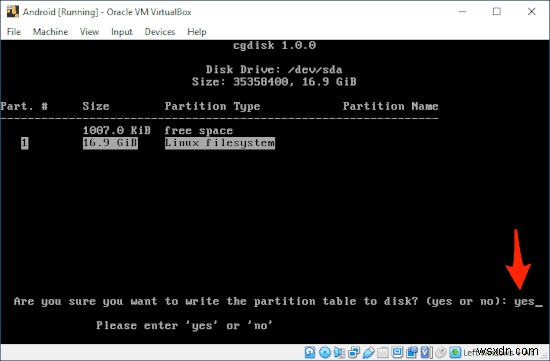Click the '1007.0 KiB' size value
Viewport: 550px width, 361px height.
click(117, 131)
